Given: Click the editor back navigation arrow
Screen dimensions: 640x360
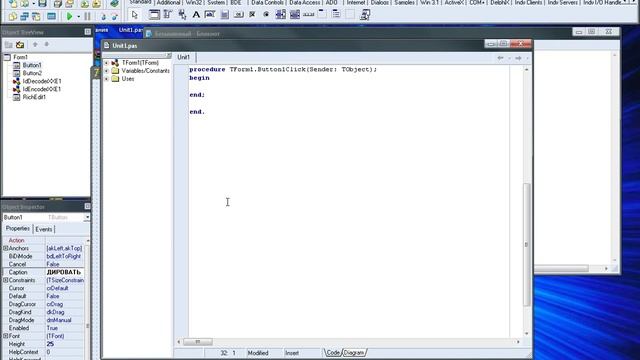Looking at the screenshot, I should click(x=500, y=58).
